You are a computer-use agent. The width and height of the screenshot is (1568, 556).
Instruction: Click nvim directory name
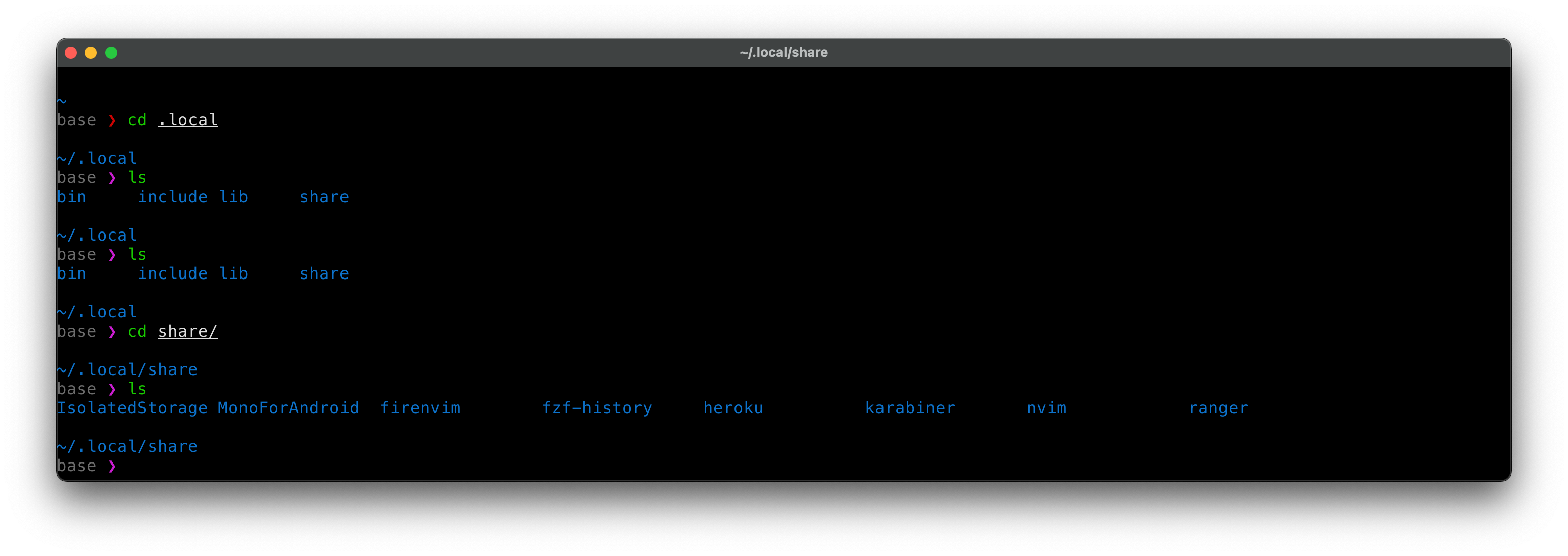(1046, 408)
